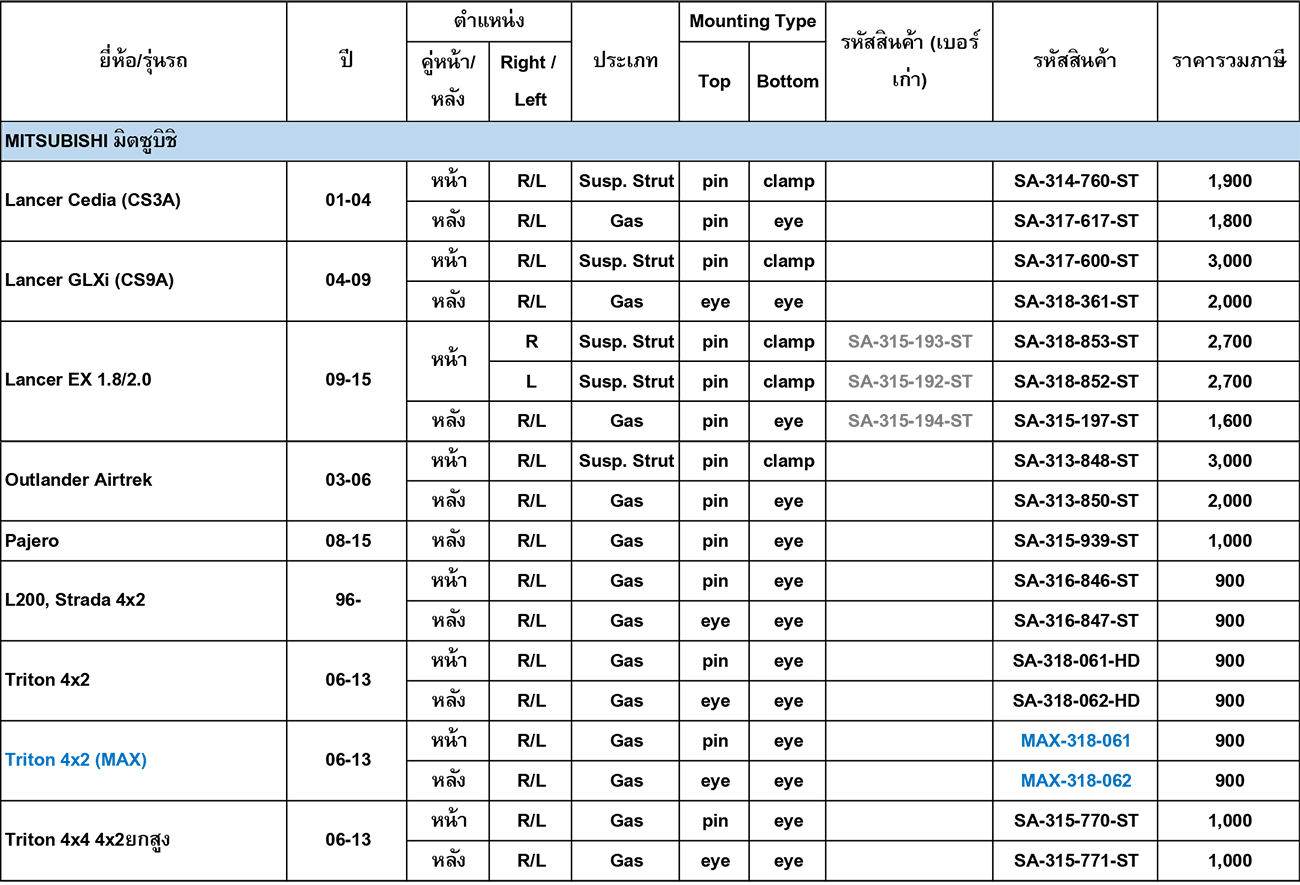Click the 1,900 price for SA-314-760-ST
1300x885 pixels.
coord(1229,181)
